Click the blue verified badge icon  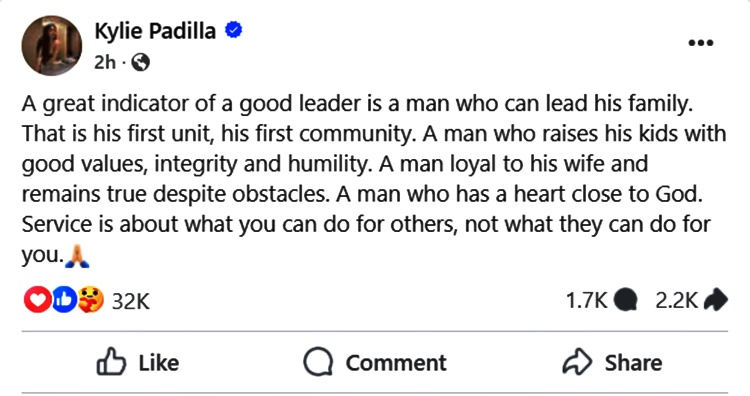click(x=233, y=30)
